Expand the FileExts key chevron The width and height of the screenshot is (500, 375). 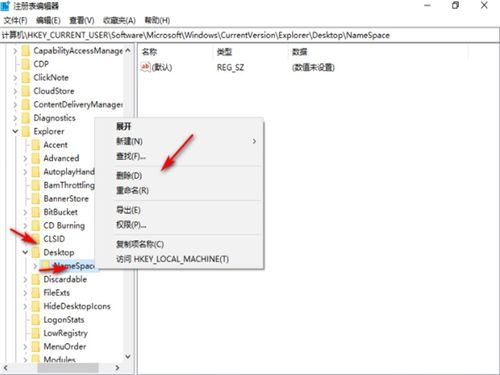pos(25,293)
